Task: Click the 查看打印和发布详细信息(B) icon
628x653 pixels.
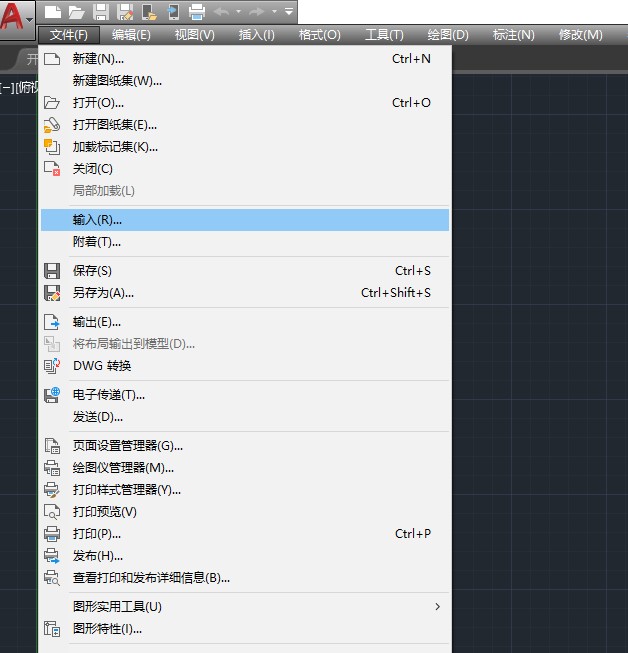Action: (52, 578)
